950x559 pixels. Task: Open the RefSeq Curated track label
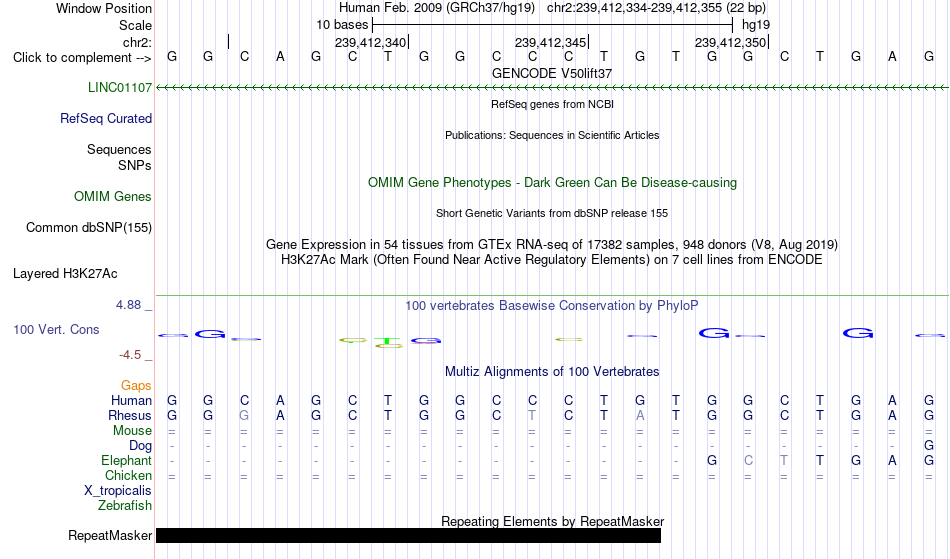click(x=105, y=119)
